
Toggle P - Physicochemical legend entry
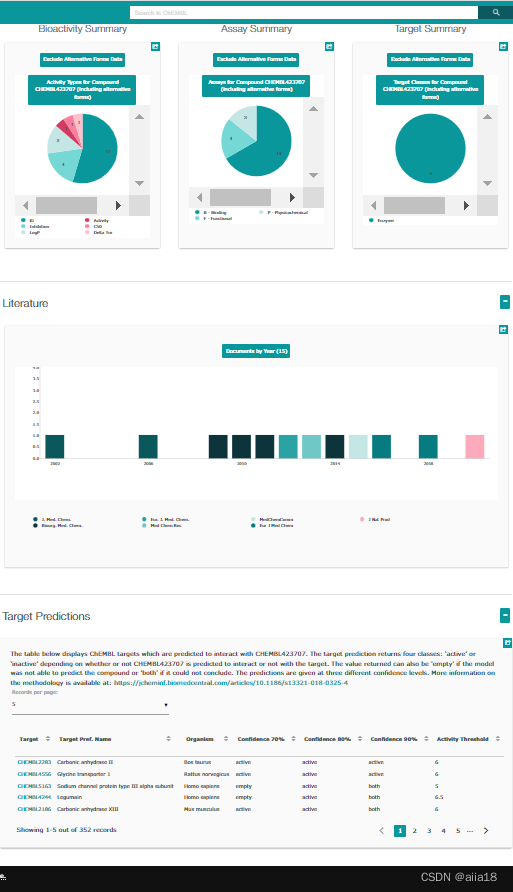pos(283,212)
